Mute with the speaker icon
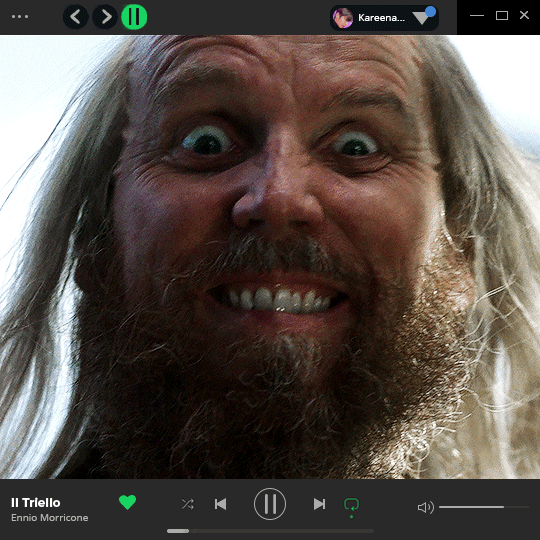540x540 pixels. 425,507
